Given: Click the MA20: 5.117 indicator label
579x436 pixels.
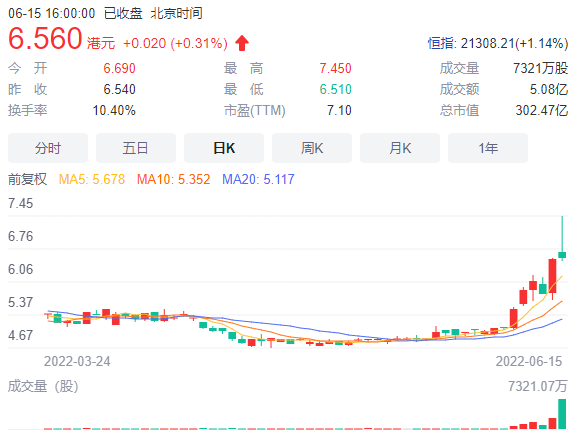Looking at the screenshot, I should click(258, 179).
